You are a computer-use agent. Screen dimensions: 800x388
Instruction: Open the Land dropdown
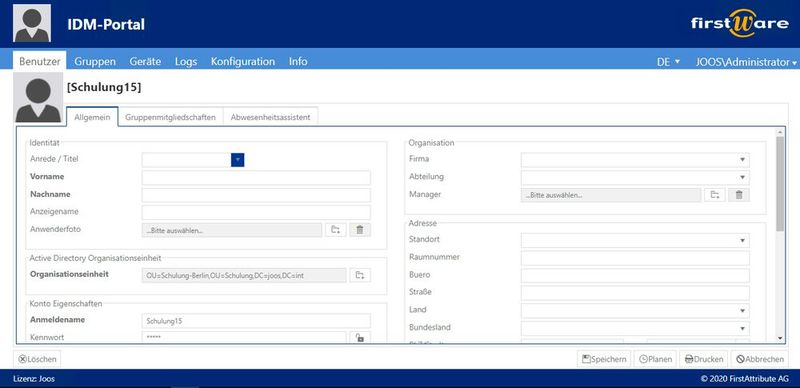(742, 310)
